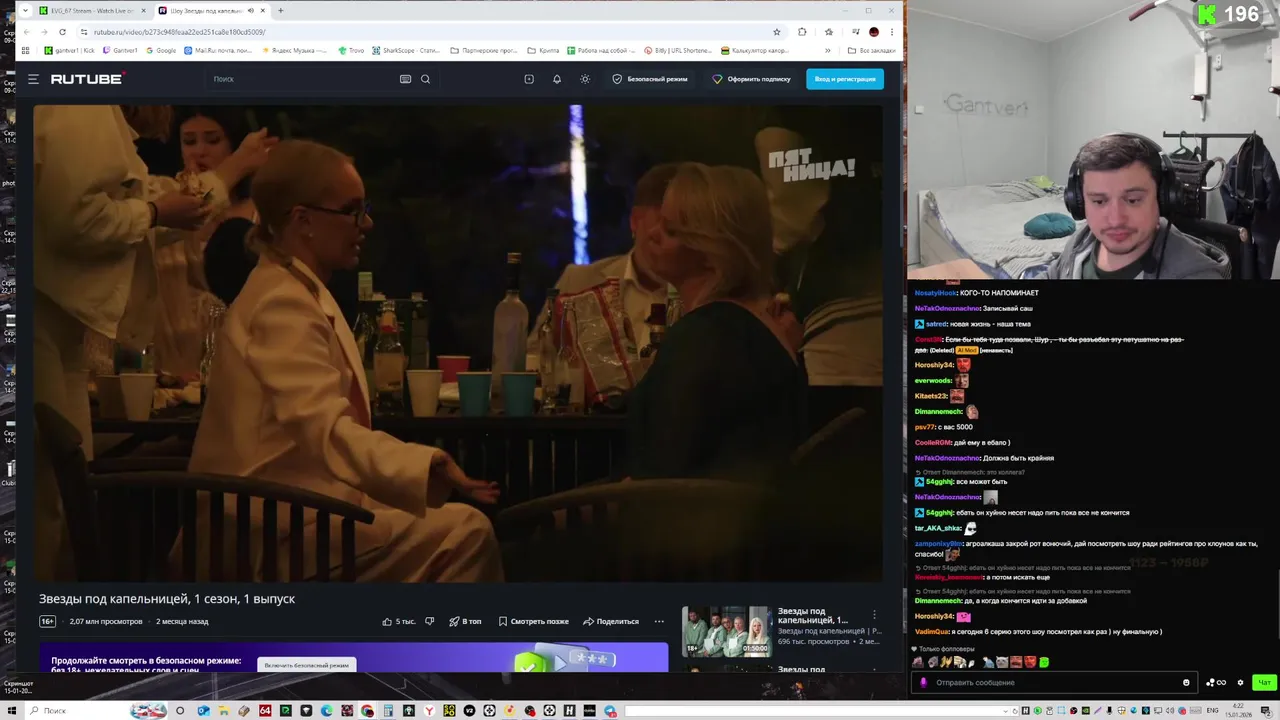Add video to Смотреть позже
The width and height of the screenshot is (1280, 720).
click(534, 621)
